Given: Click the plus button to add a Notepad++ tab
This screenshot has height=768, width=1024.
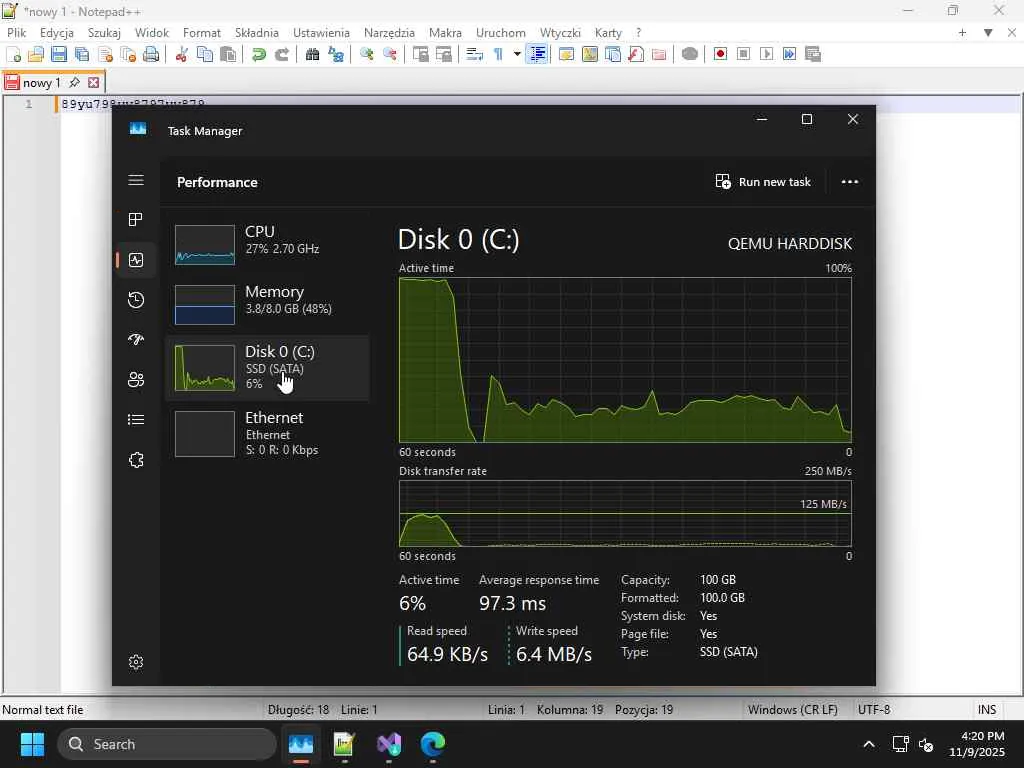Looking at the screenshot, I should pos(962,33).
